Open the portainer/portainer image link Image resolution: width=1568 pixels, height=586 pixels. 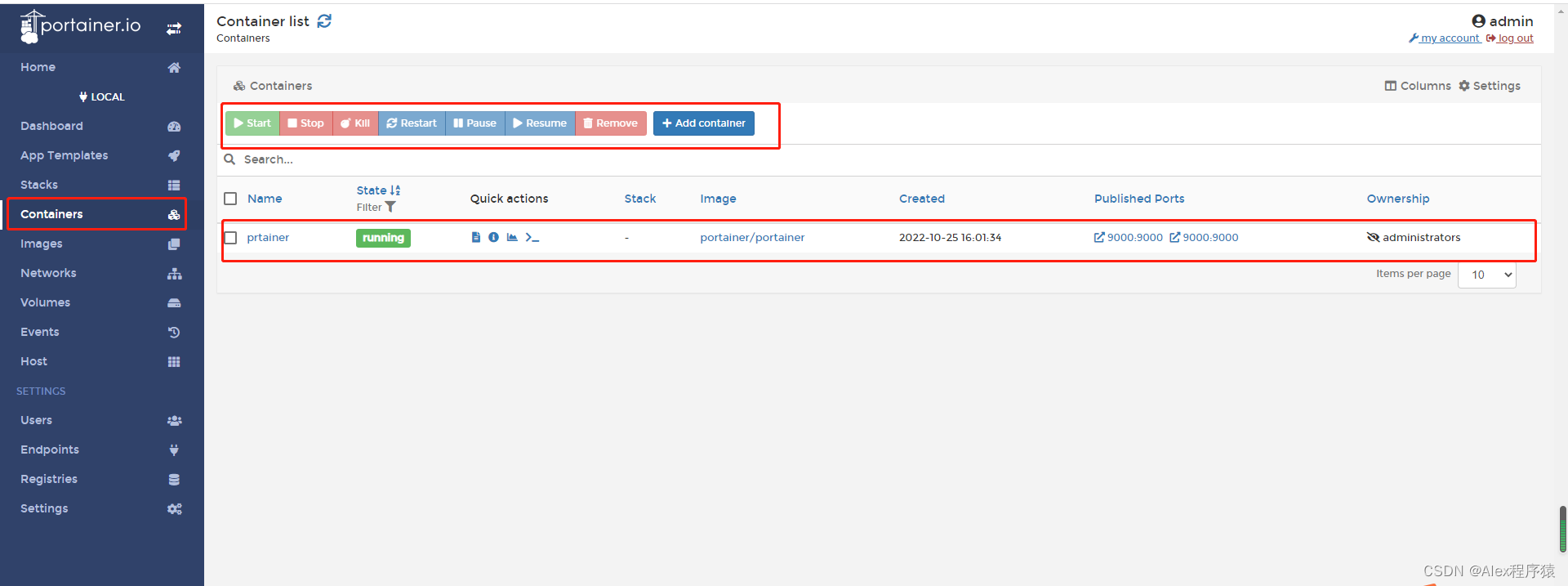click(752, 238)
